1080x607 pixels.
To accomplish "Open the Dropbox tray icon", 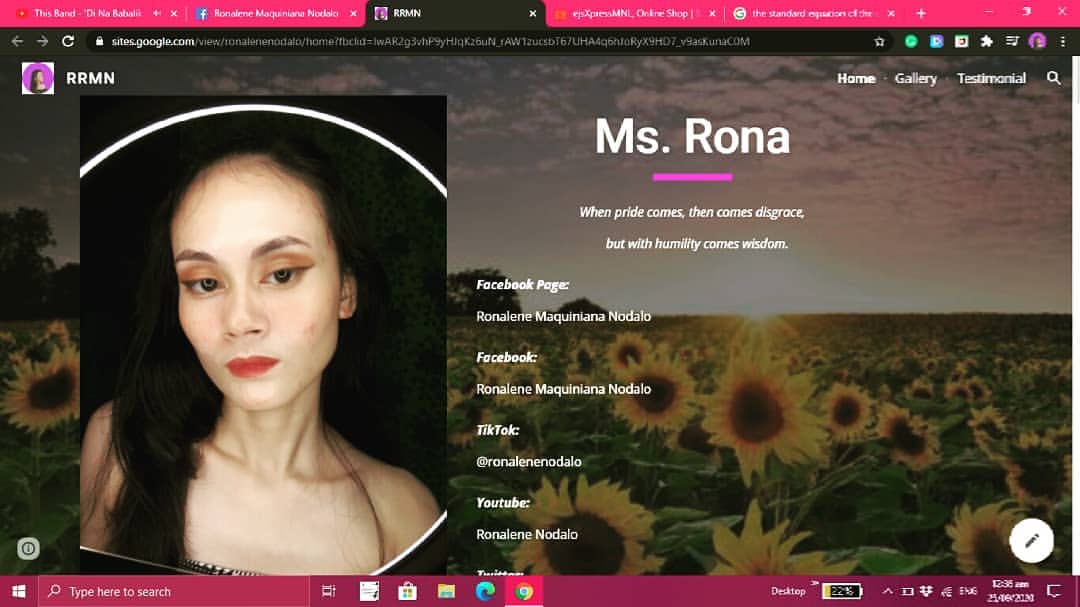I will 926,591.
